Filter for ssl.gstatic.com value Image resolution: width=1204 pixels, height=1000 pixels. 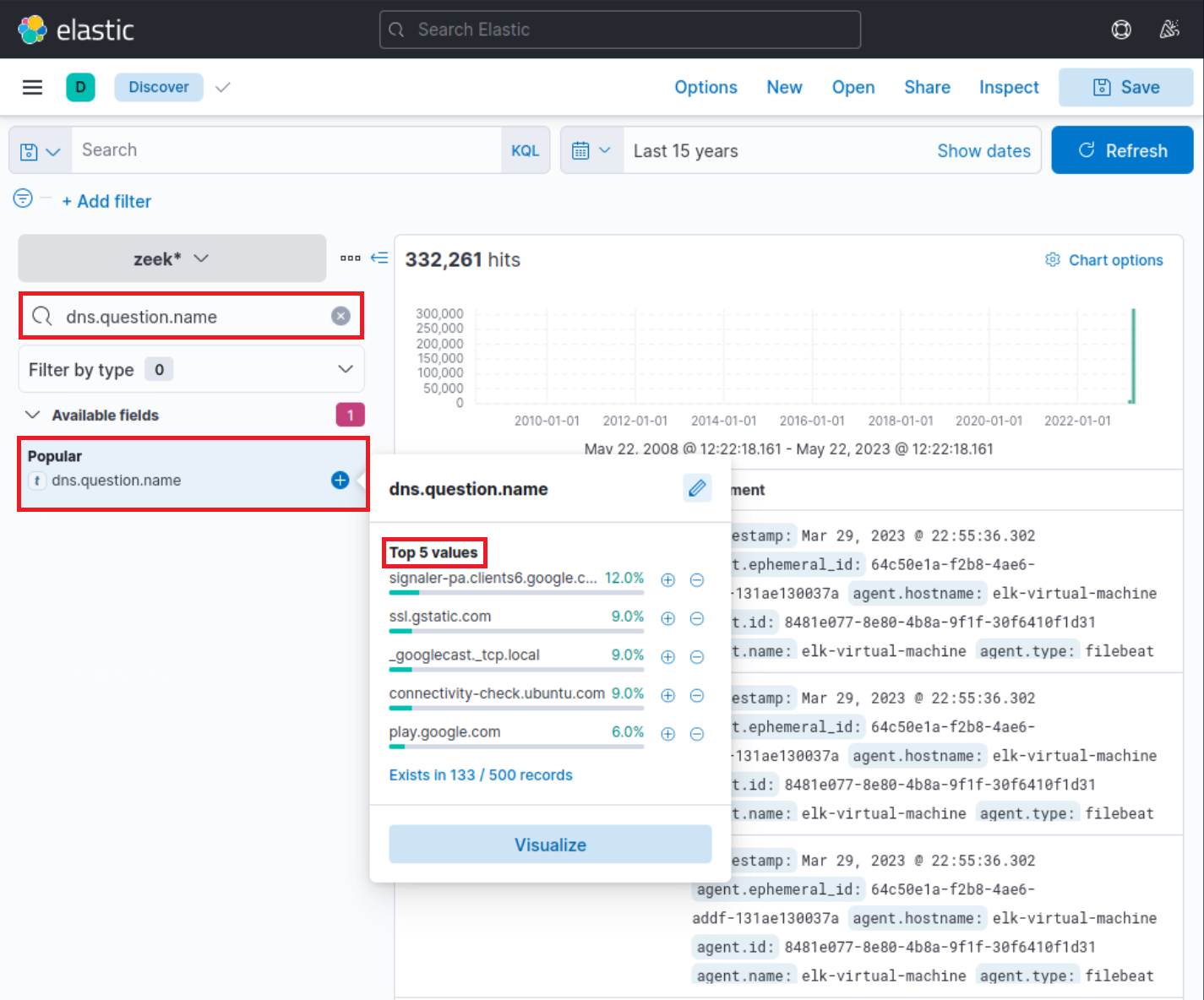pyautogui.click(x=667, y=618)
